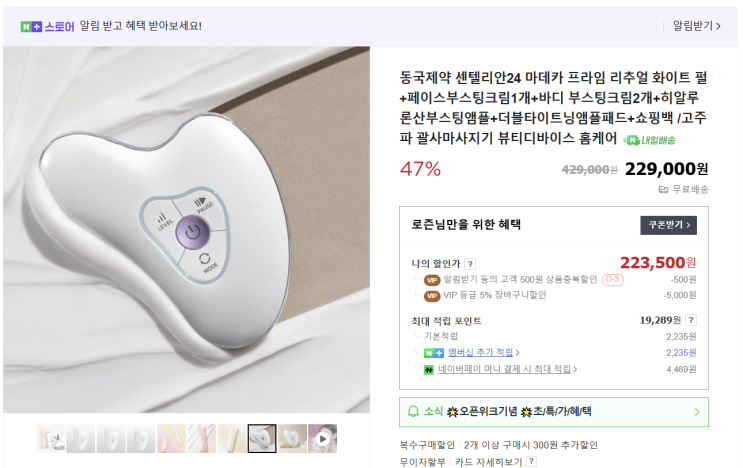Click the 내일배송 delivery badge icon
The image size is (743, 468).
[x=650, y=140]
